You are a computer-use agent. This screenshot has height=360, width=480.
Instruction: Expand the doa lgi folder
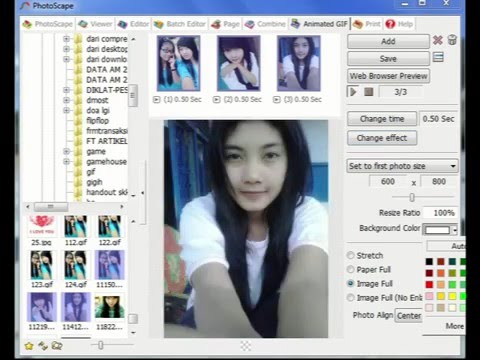pos(66,110)
